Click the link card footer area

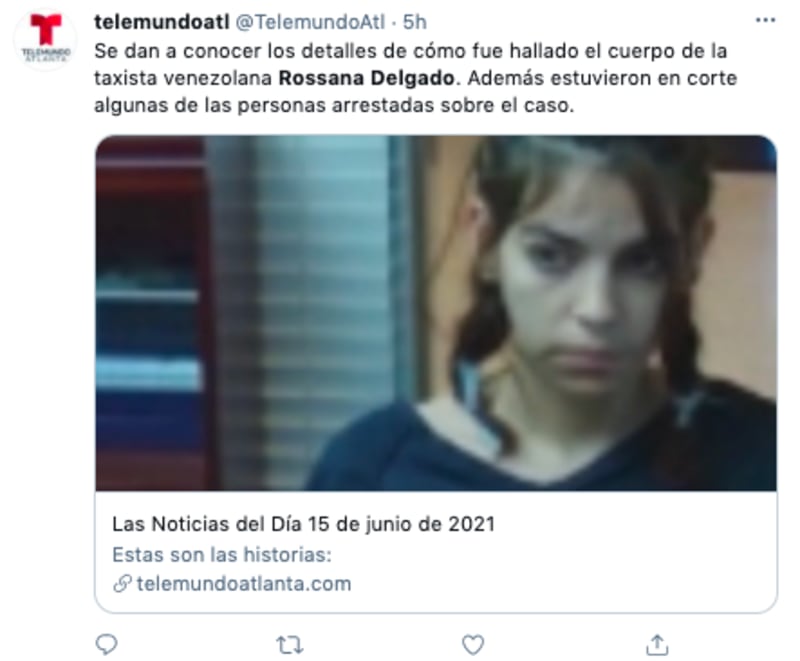(436, 552)
